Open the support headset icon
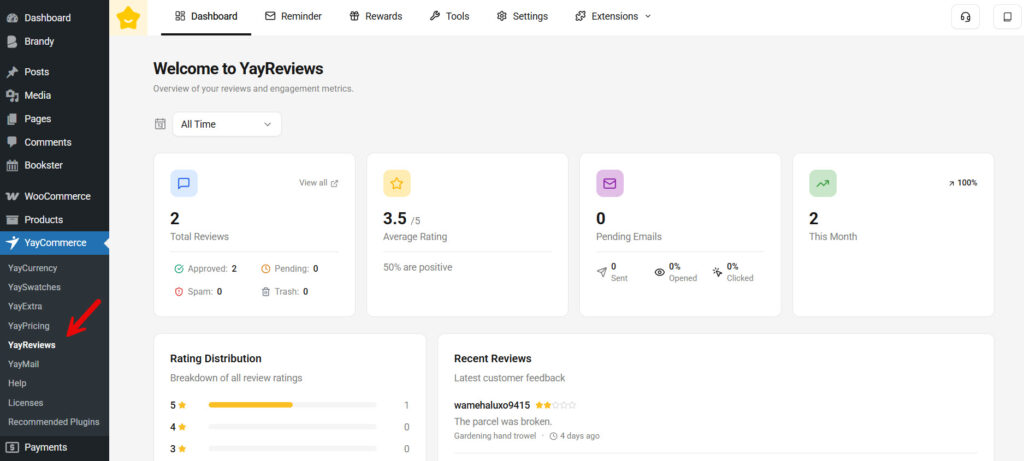Screen dimensions: 1024x461 (965, 17)
